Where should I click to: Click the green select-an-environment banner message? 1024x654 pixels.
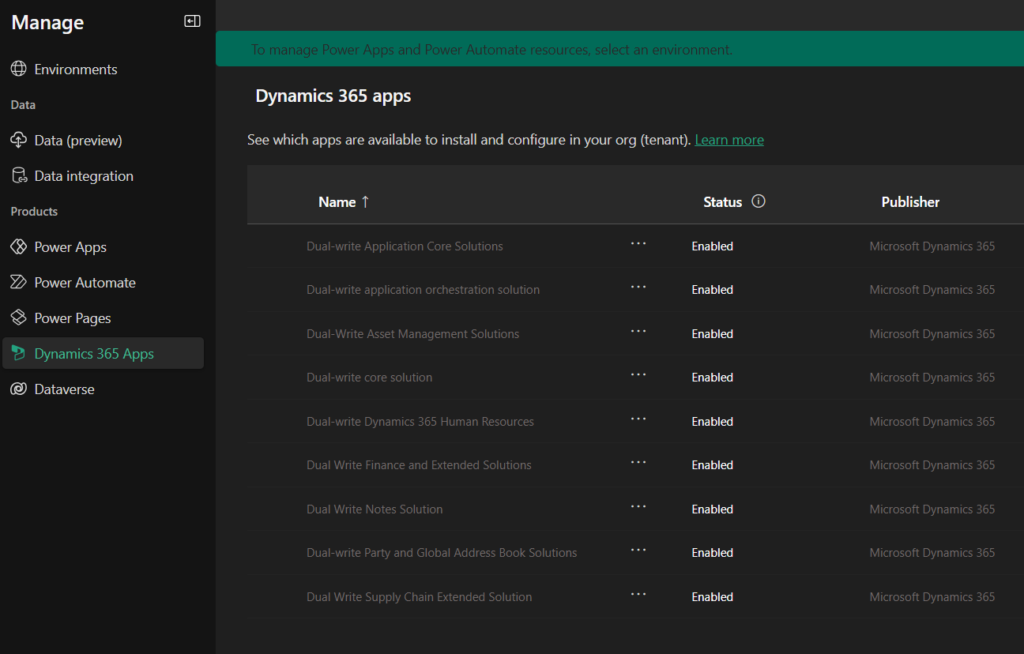pos(492,50)
